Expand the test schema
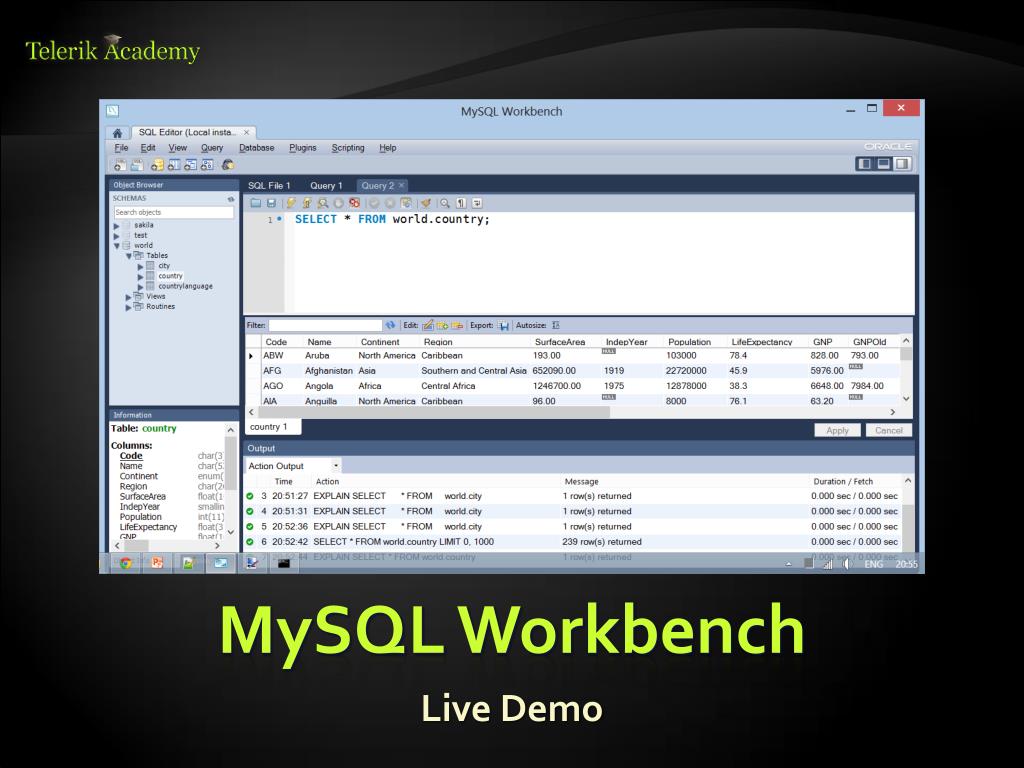Screen dimensions: 1024x768 [x=117, y=236]
